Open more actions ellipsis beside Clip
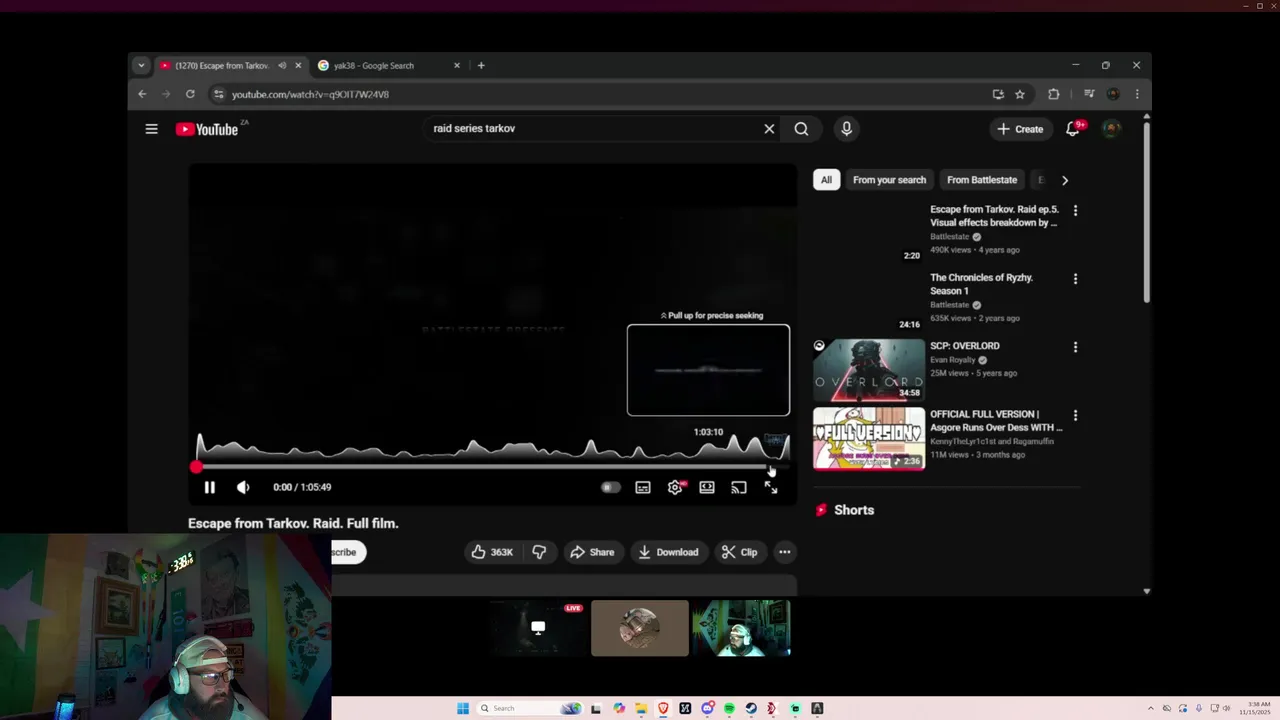 pyautogui.click(x=785, y=552)
